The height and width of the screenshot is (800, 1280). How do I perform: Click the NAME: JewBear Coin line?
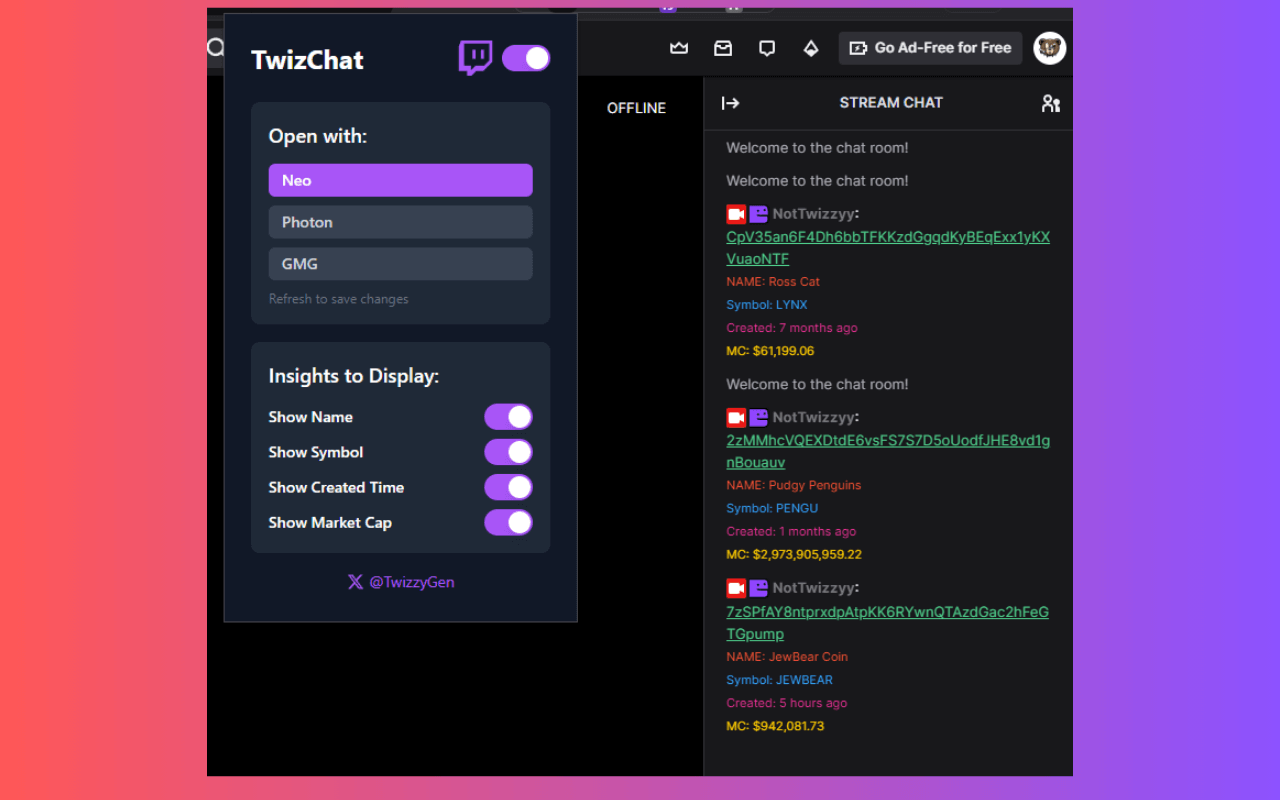point(787,657)
